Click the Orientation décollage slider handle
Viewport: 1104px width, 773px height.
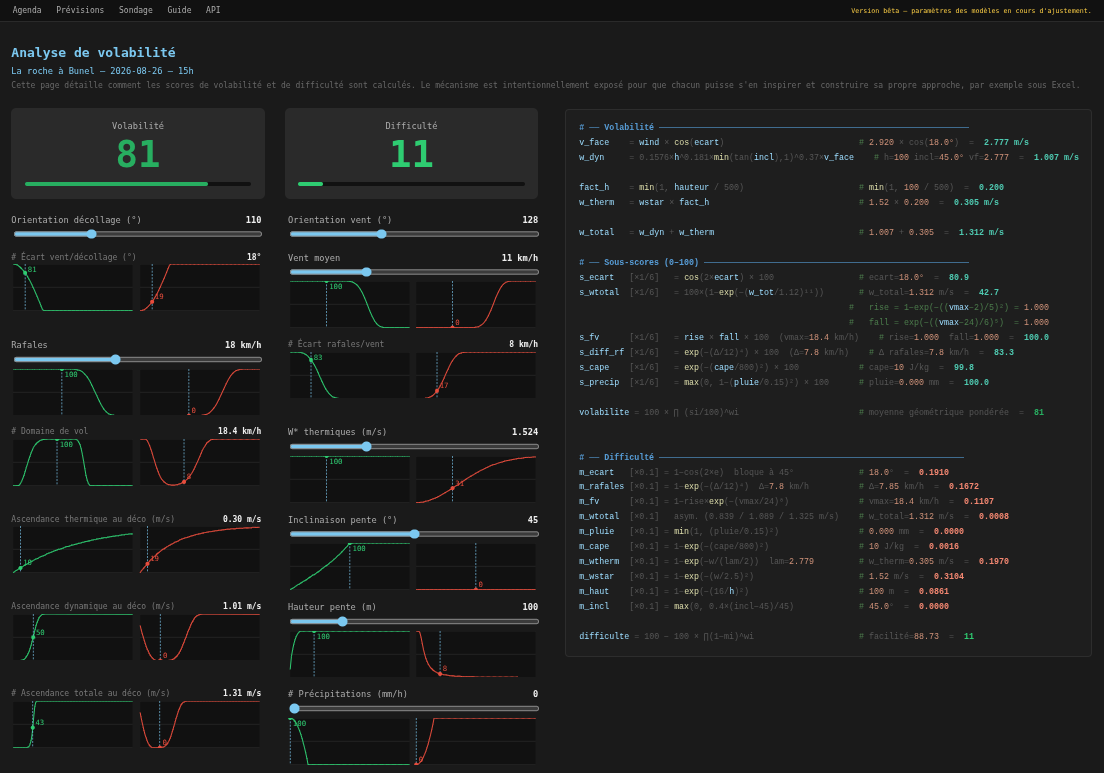click(92, 234)
